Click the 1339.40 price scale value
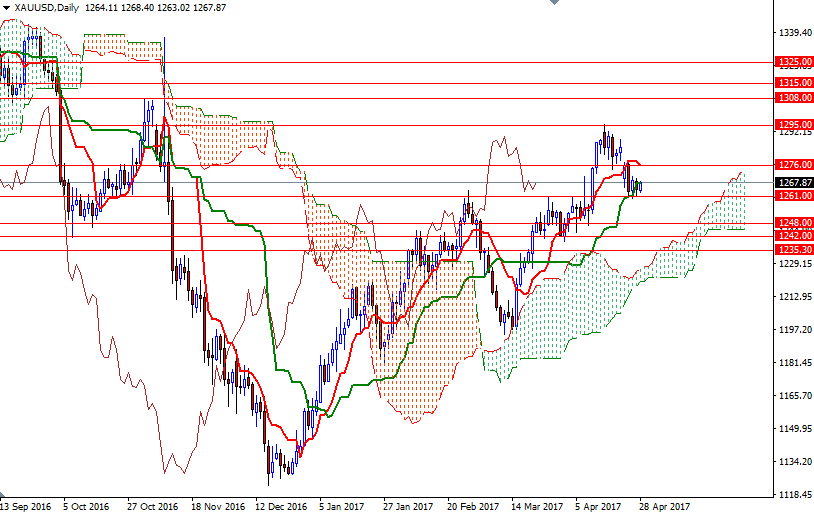Viewport: 814px width, 514px height. coord(794,33)
